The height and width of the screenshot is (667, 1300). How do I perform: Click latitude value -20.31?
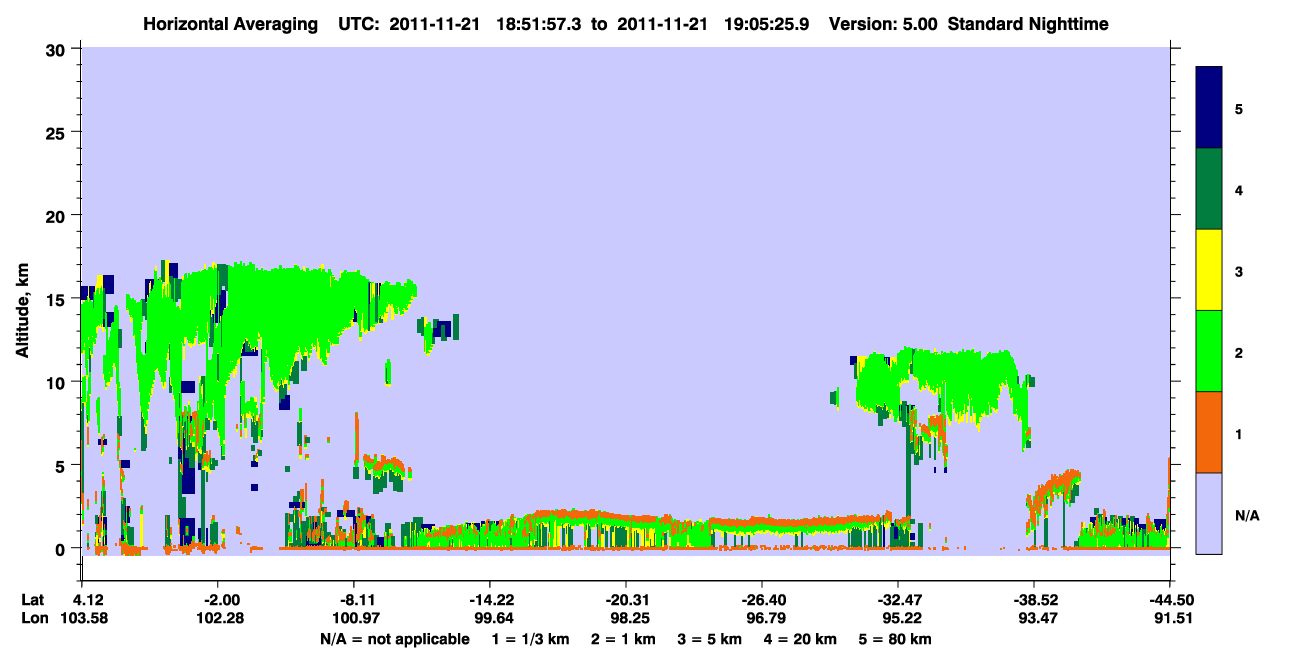[626, 600]
